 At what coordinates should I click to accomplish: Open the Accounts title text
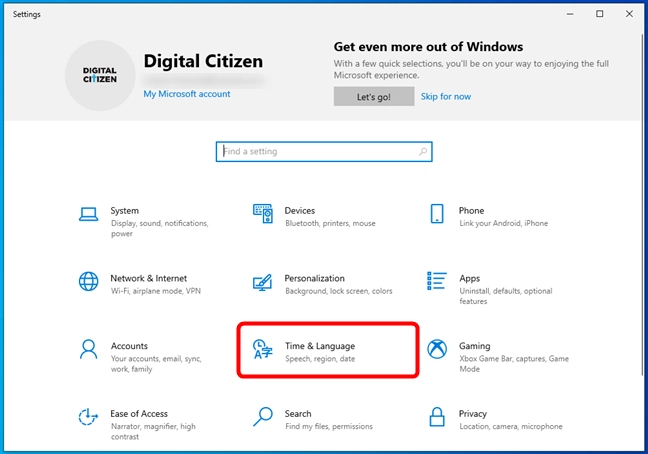(129, 346)
